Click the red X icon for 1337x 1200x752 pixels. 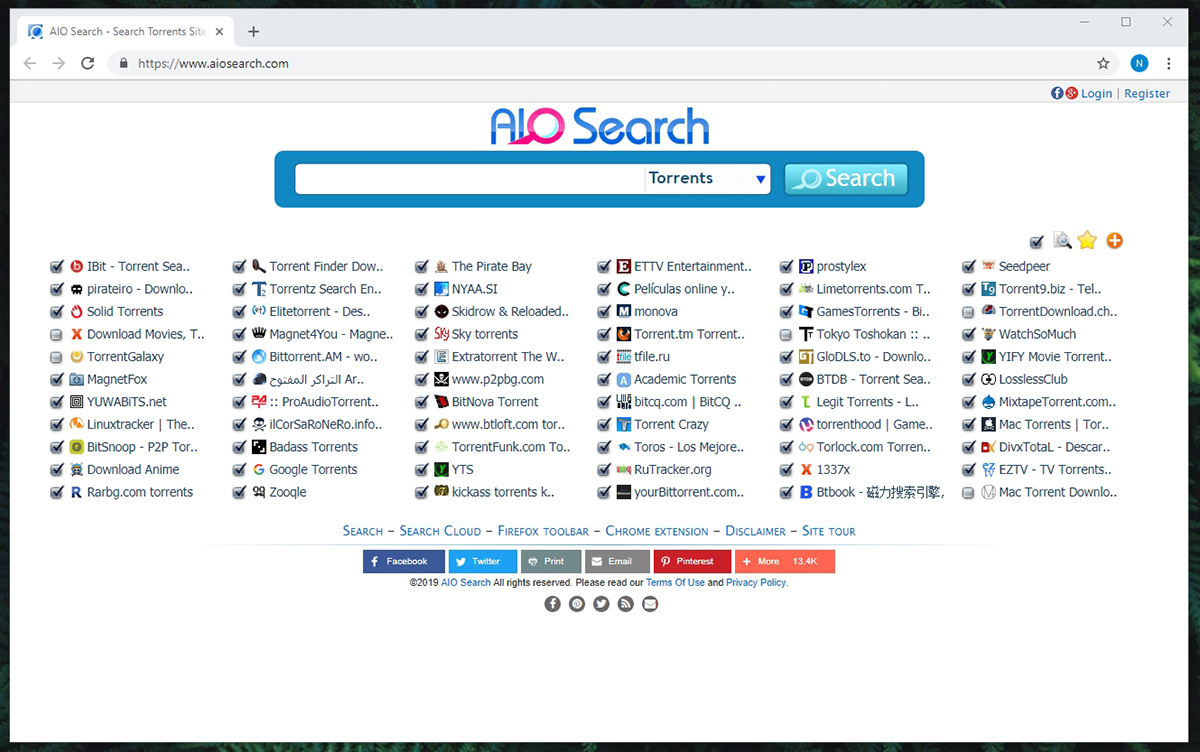click(806, 470)
